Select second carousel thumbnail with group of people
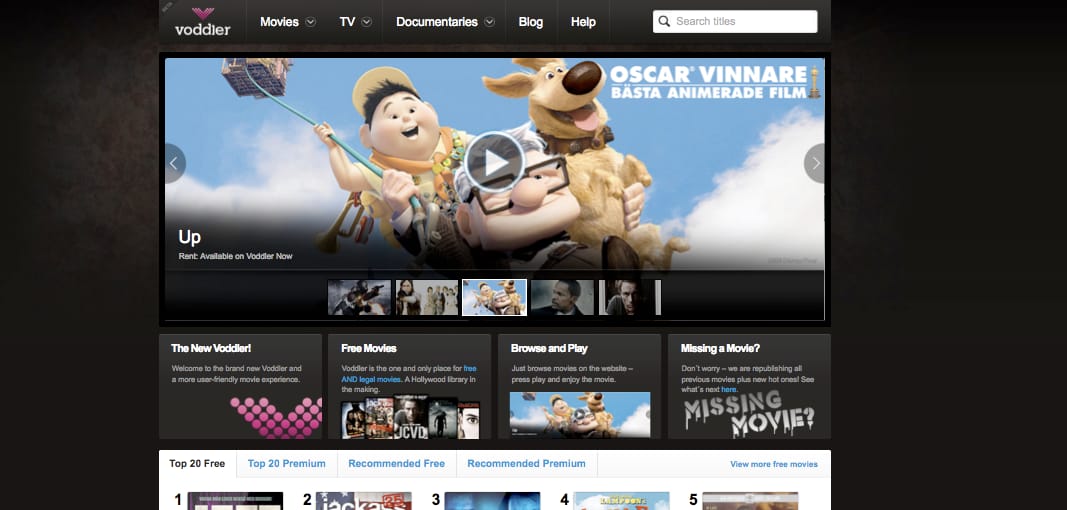The height and width of the screenshot is (510, 1067). [x=427, y=297]
